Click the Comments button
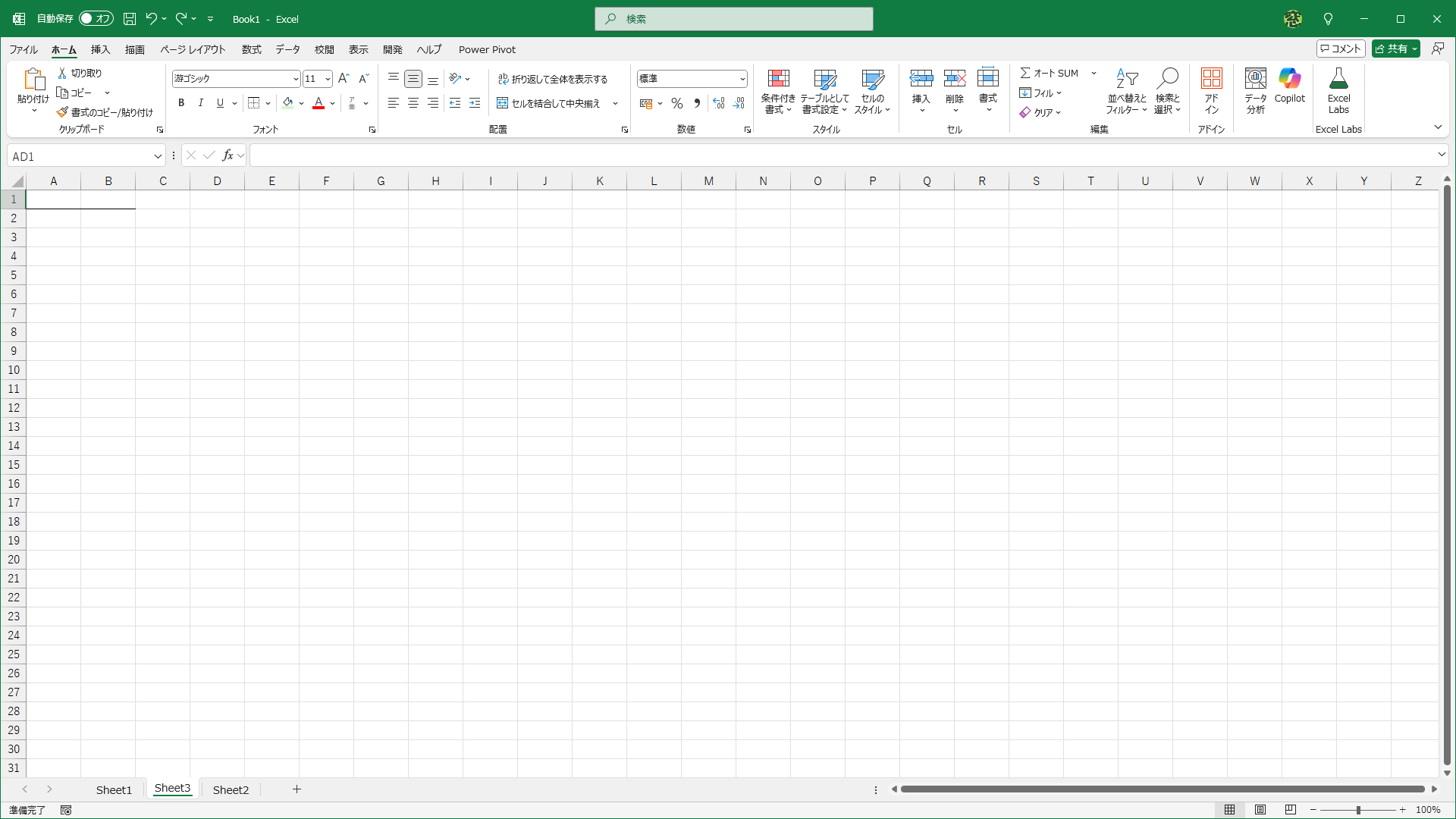The width and height of the screenshot is (1456, 819). click(1341, 49)
